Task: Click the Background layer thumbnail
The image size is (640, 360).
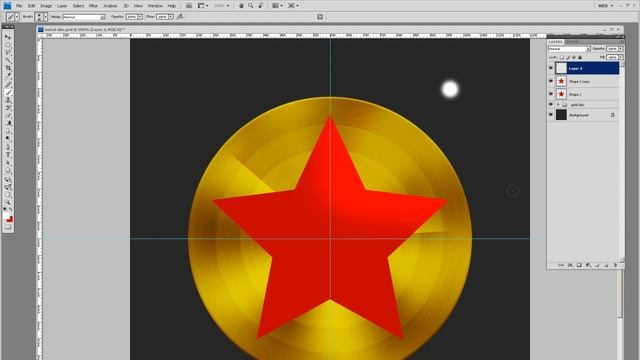Action: point(561,115)
